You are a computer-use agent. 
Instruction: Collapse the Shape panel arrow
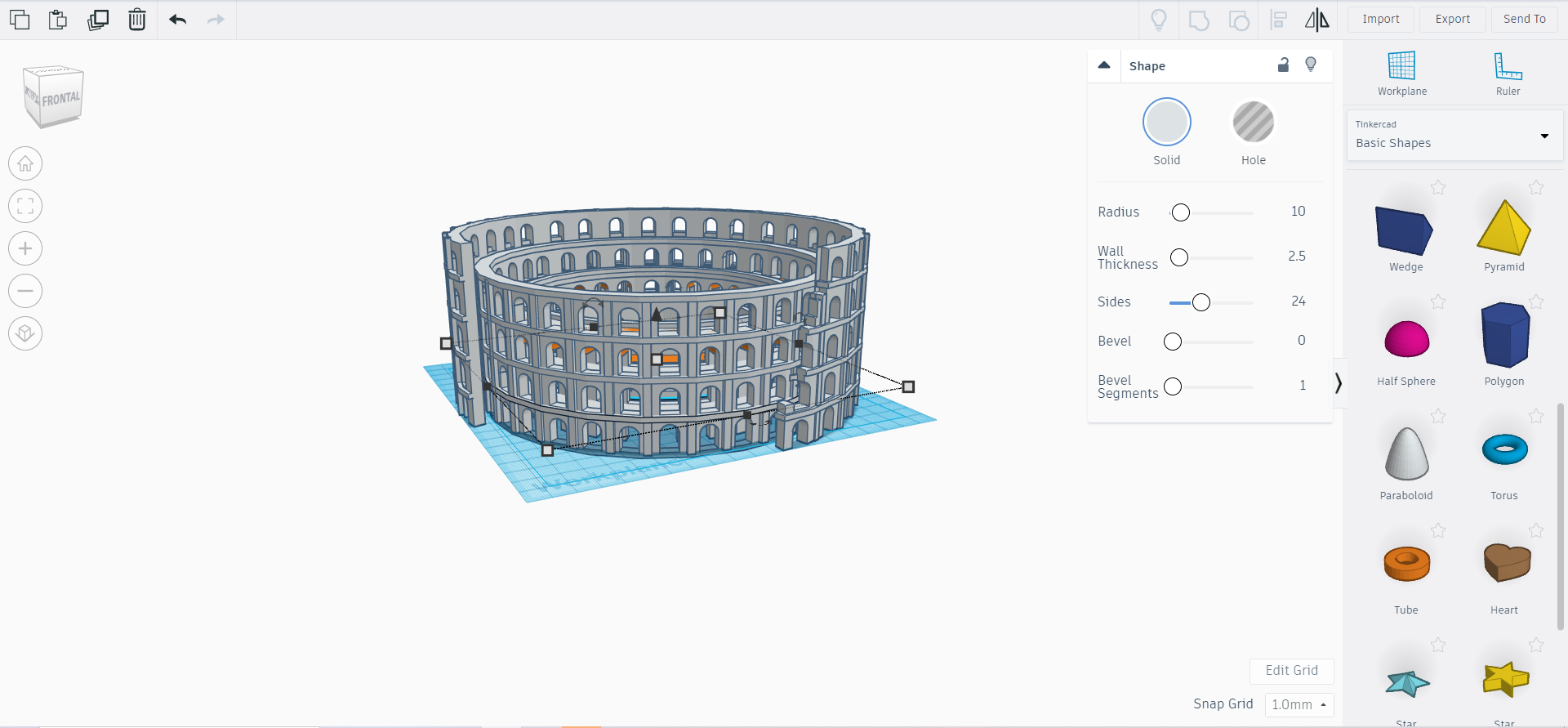tap(1104, 65)
